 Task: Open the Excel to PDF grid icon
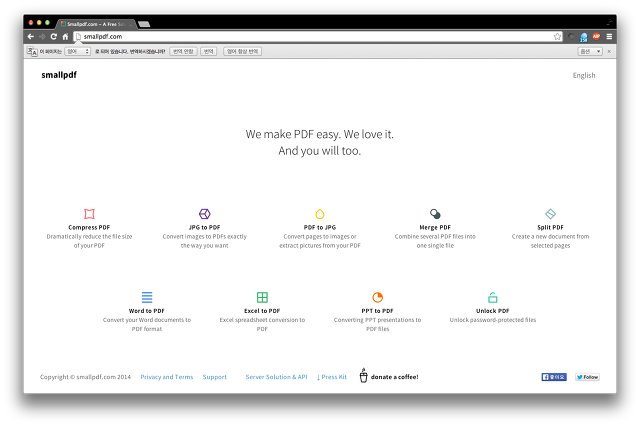tap(262, 297)
